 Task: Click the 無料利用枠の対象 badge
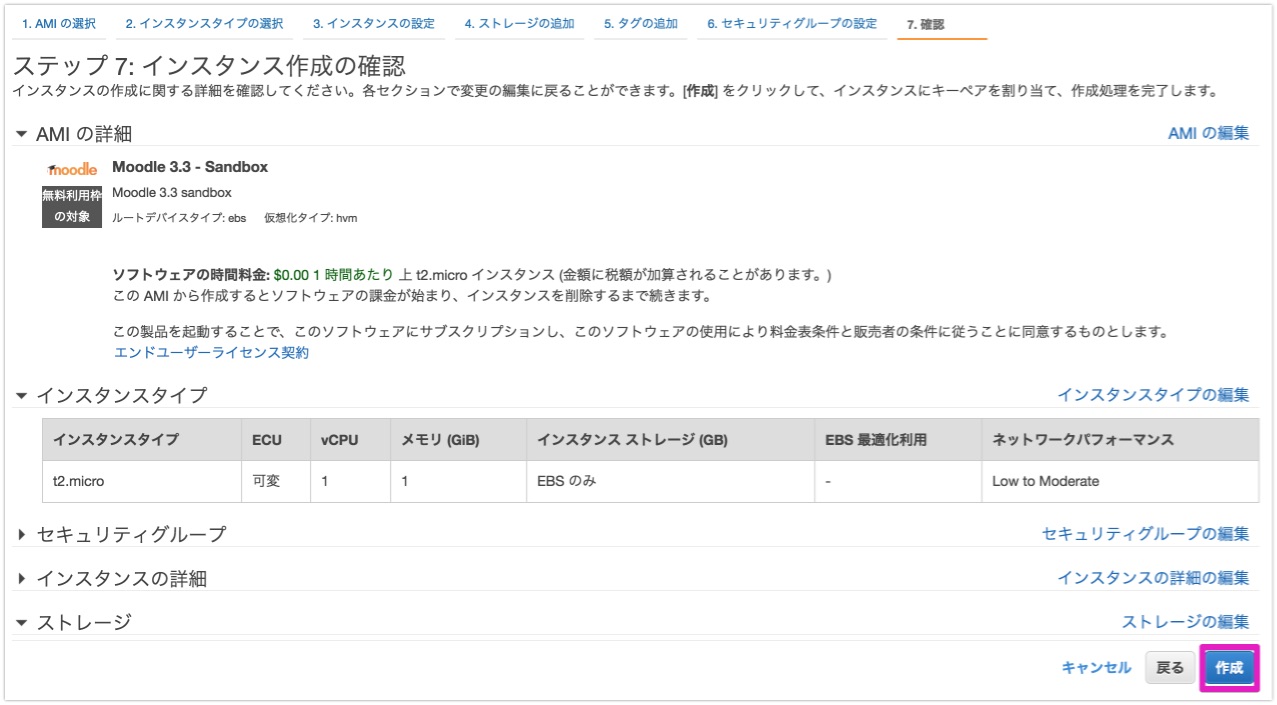(x=72, y=206)
